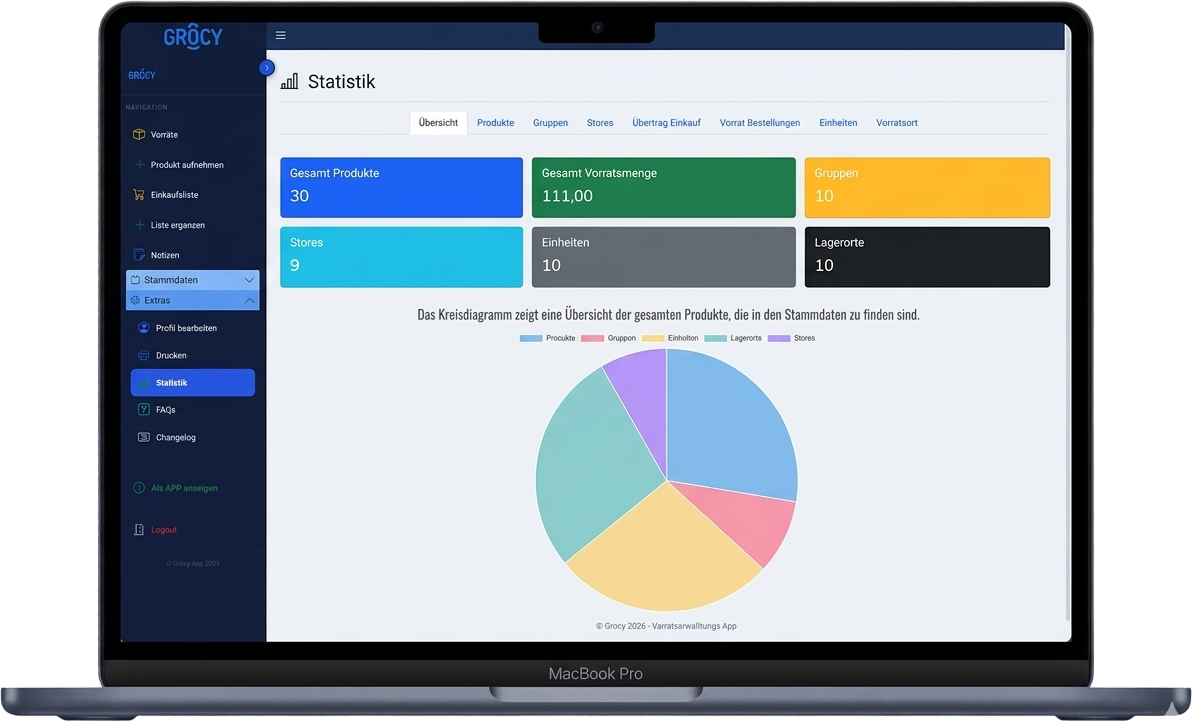Click the Kreisdiagramm description text

(668, 314)
